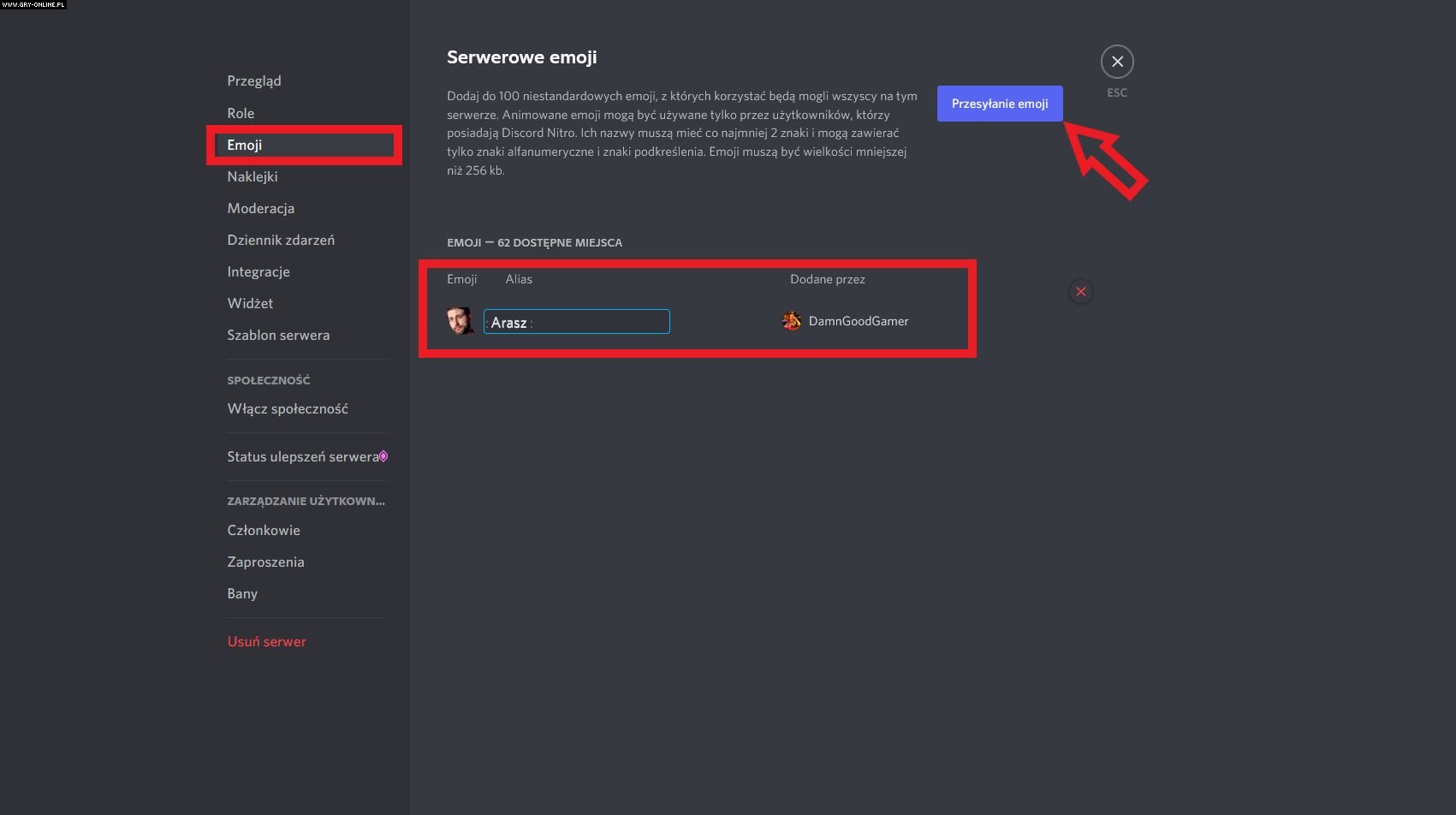The image size is (1456, 815).
Task: Delete the Arasz emoji via red X
Action: (1081, 292)
